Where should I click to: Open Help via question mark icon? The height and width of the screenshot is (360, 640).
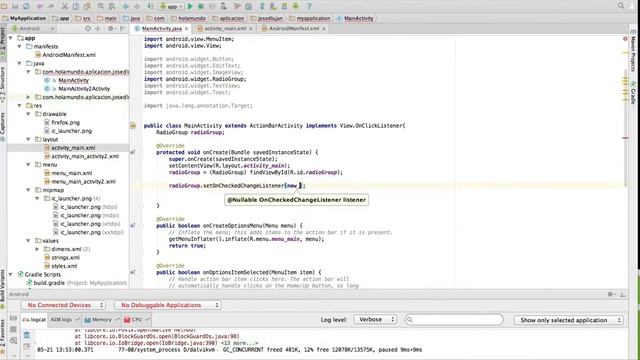[x=309, y=6]
